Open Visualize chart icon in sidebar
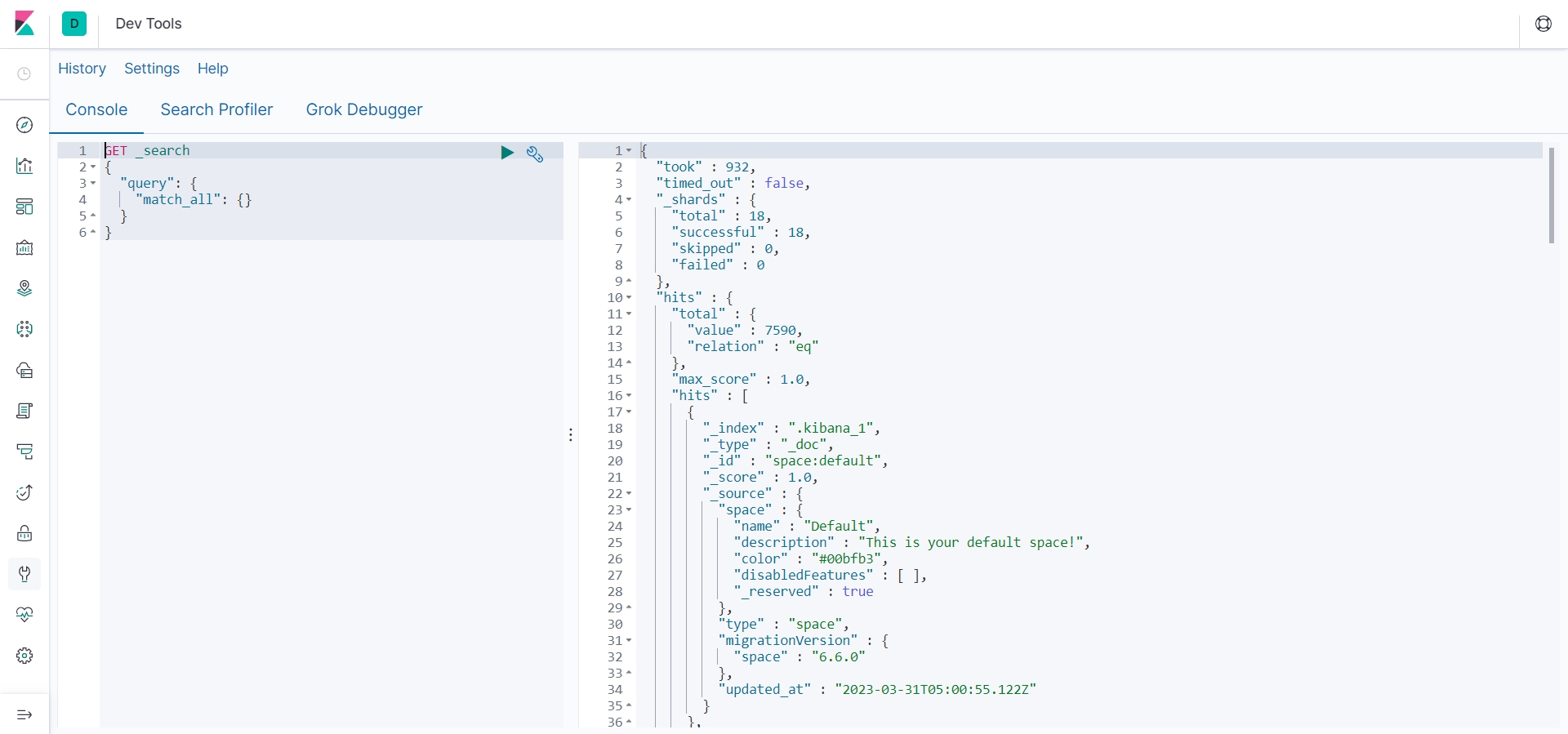 pyautogui.click(x=24, y=166)
